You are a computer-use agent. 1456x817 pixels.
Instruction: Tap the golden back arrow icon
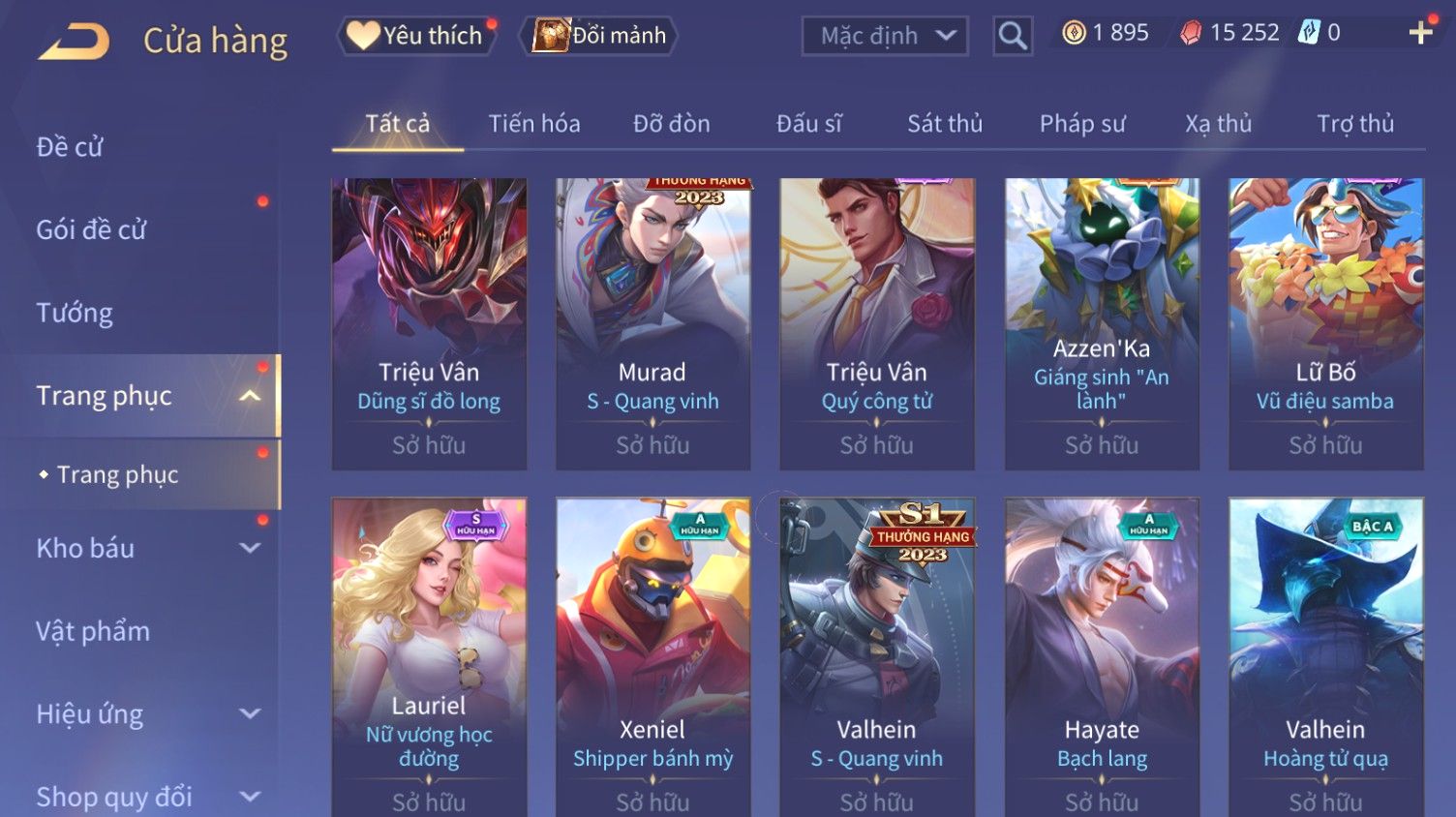[74, 42]
